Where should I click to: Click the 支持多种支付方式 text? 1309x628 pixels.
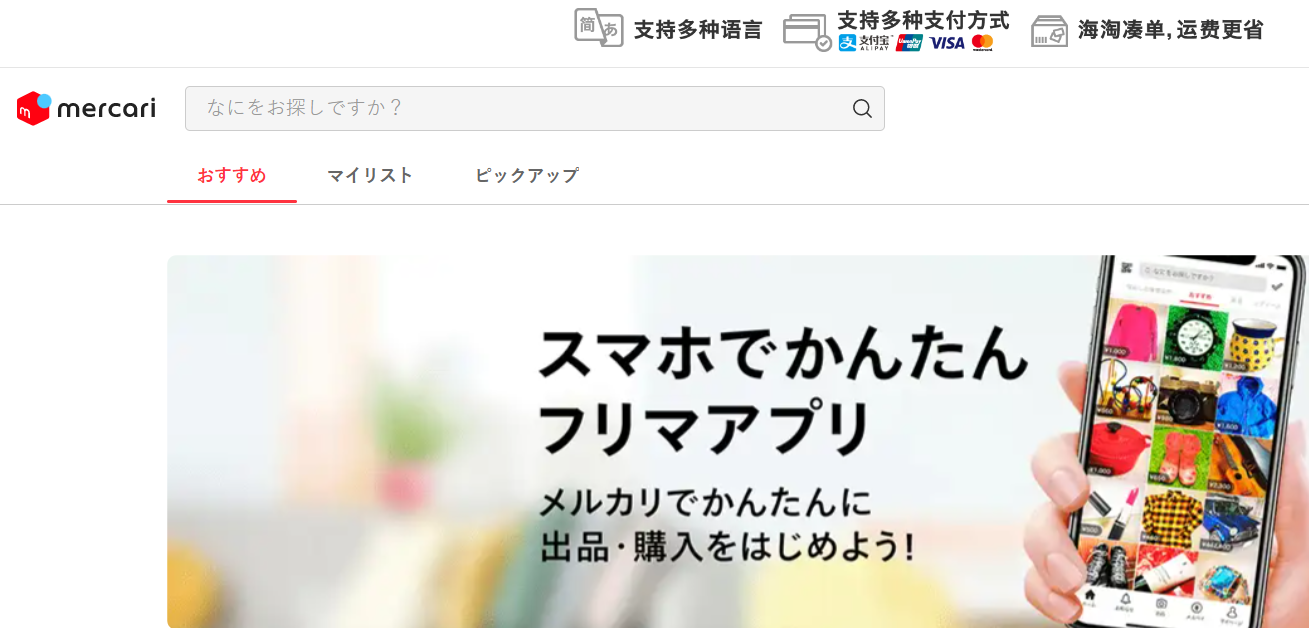pos(923,20)
